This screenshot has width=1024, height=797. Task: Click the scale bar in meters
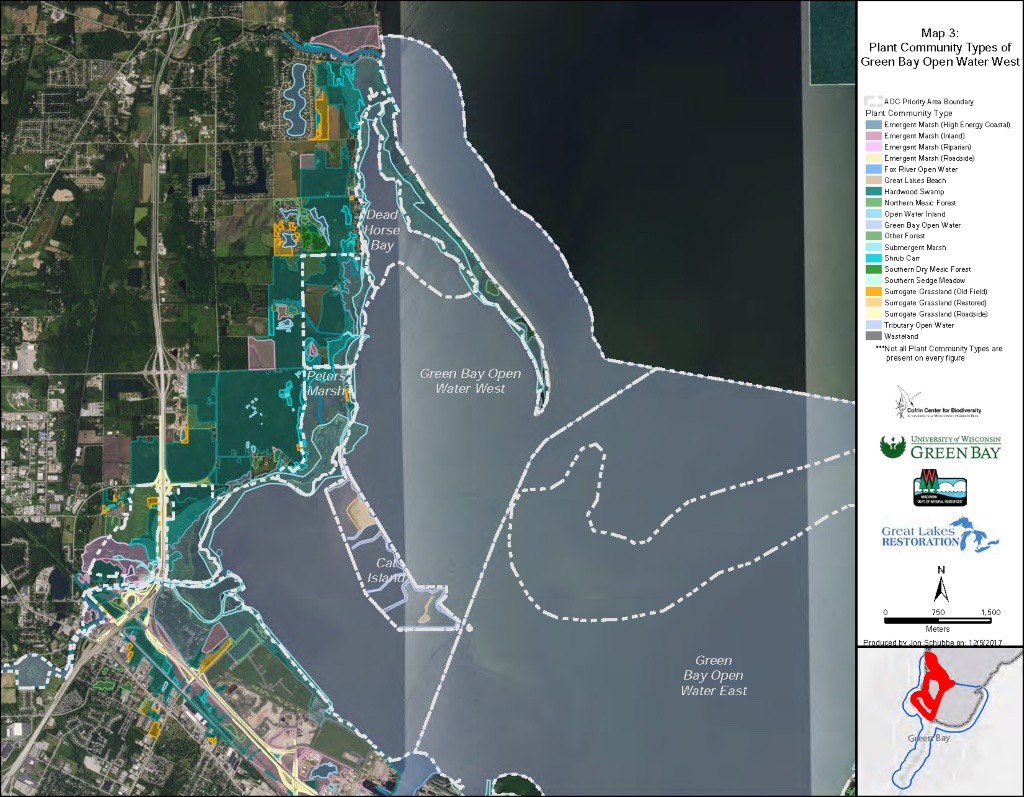[x=938, y=620]
